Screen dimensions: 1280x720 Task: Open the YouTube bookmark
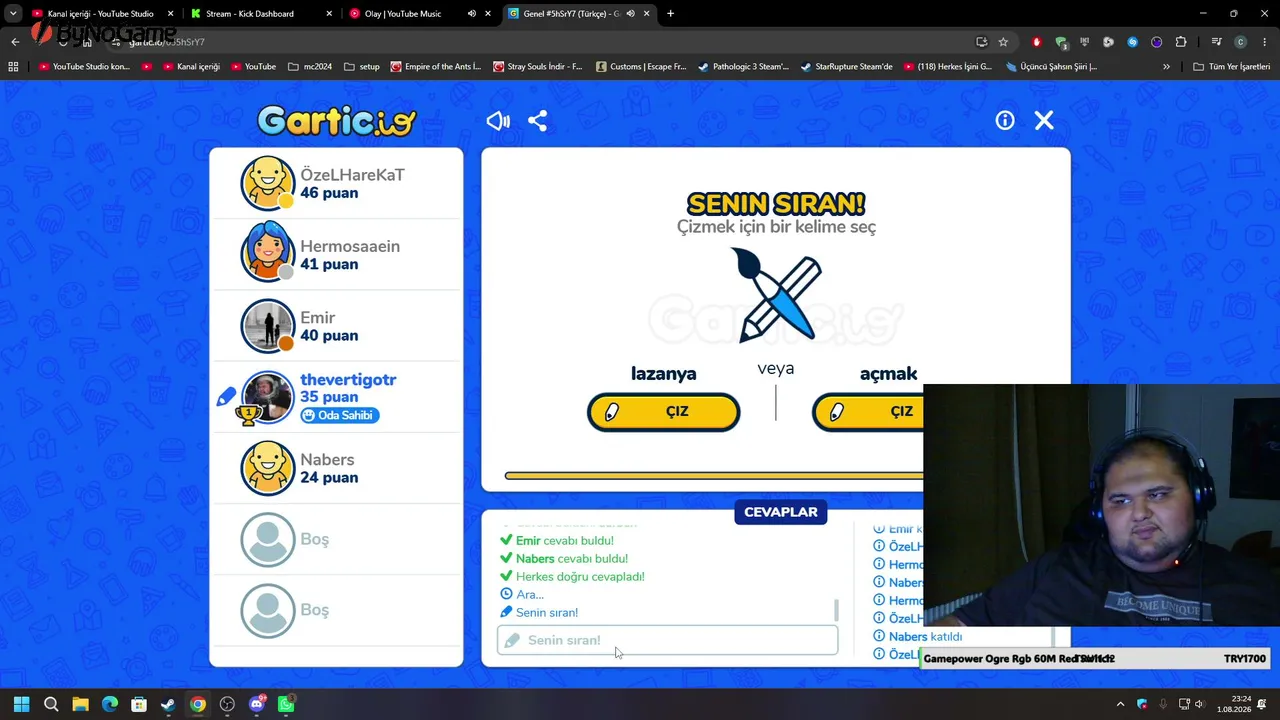[x=253, y=67]
